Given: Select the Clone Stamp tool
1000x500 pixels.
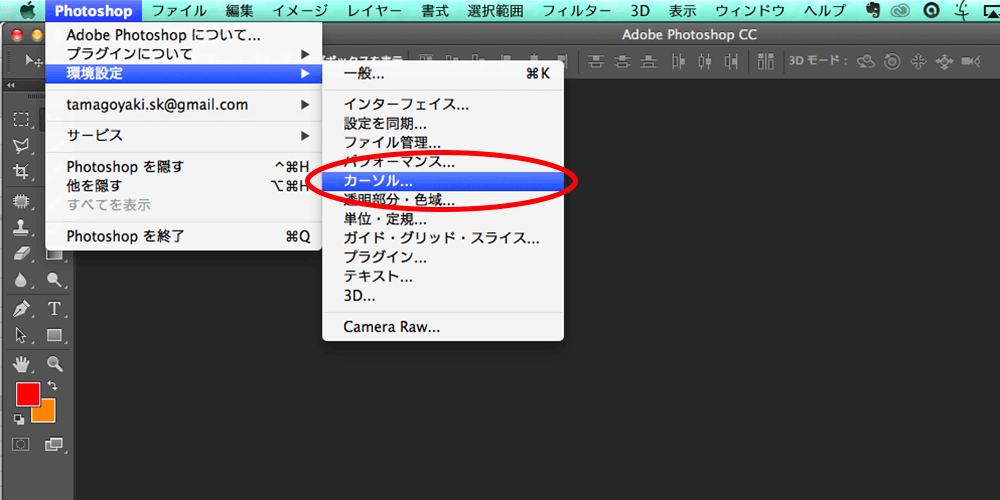Looking at the screenshot, I should click(x=22, y=227).
